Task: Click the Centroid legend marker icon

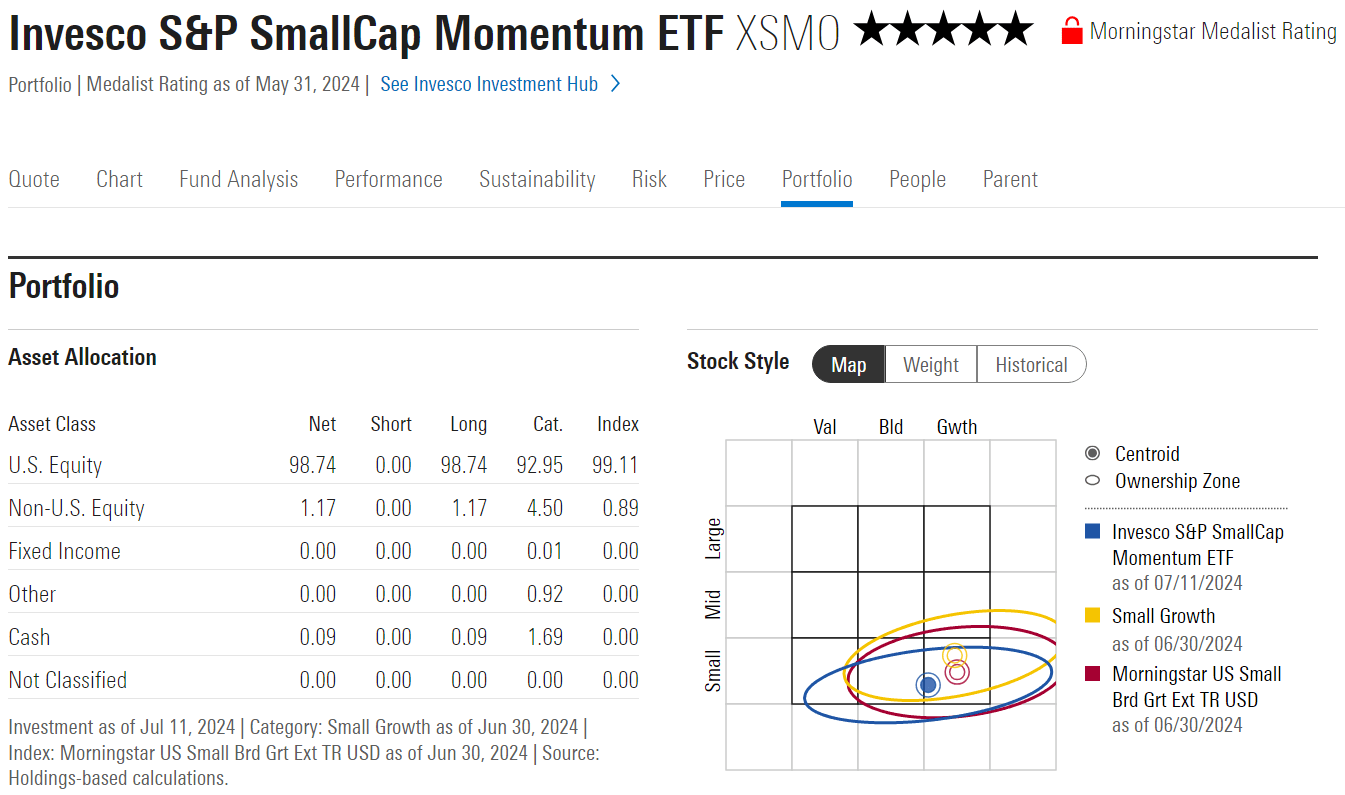Action: tap(1092, 454)
